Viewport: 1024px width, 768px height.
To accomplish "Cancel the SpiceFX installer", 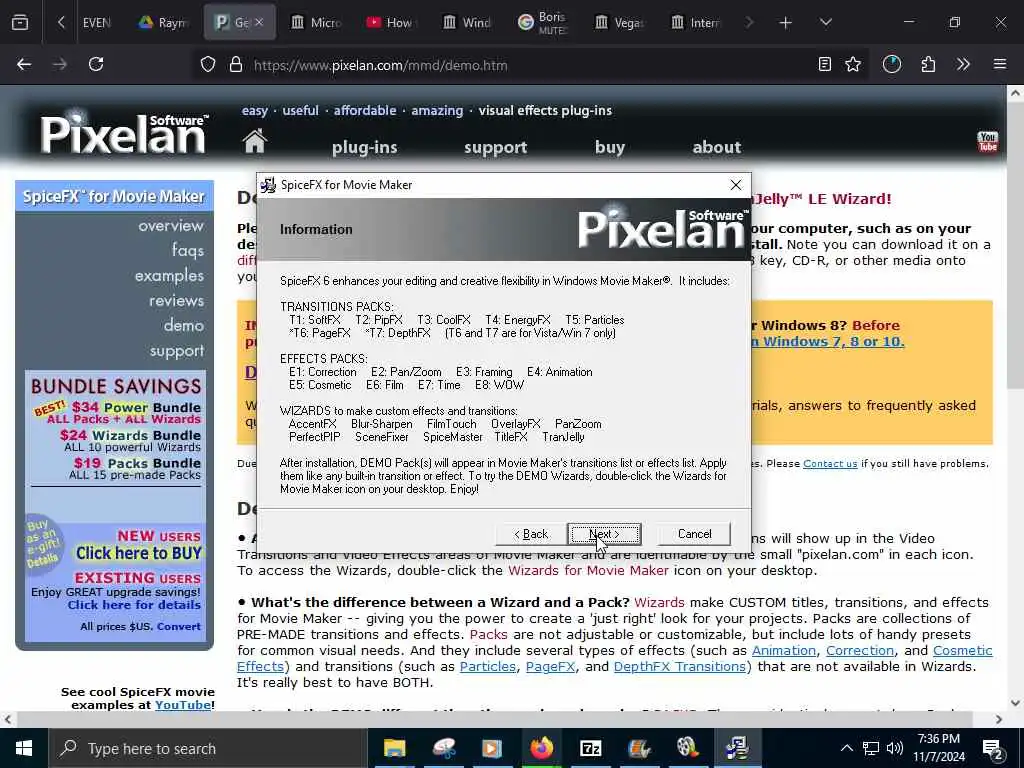I will click(x=694, y=534).
